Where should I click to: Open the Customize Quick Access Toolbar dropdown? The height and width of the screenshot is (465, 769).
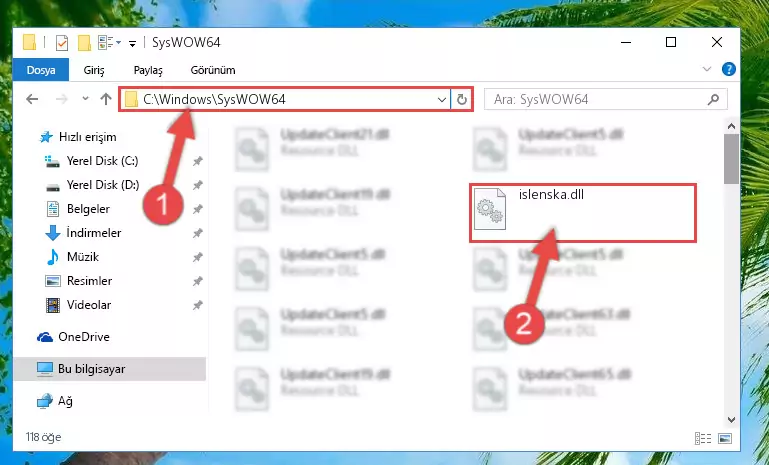coord(132,44)
